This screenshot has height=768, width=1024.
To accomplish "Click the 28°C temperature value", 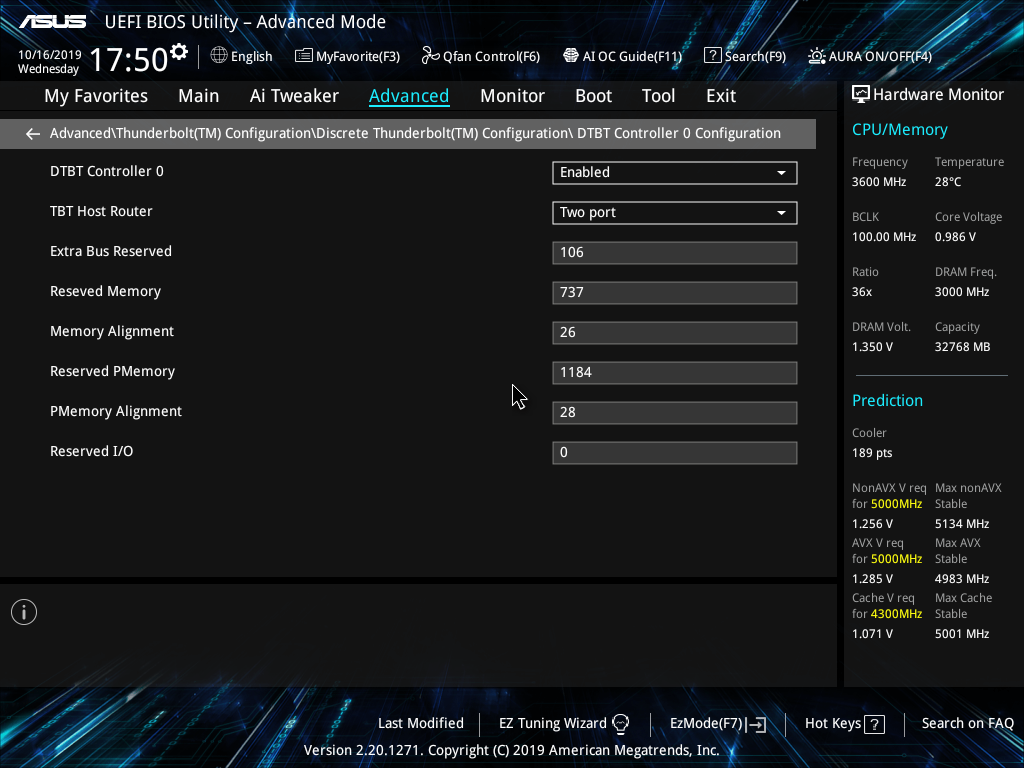I will 948,182.
